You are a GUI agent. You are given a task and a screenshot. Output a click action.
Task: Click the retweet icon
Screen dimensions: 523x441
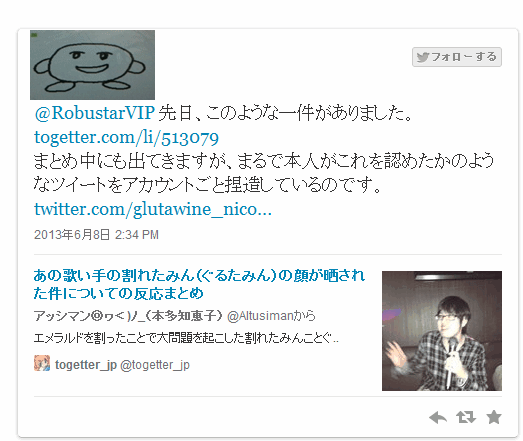coord(466,417)
